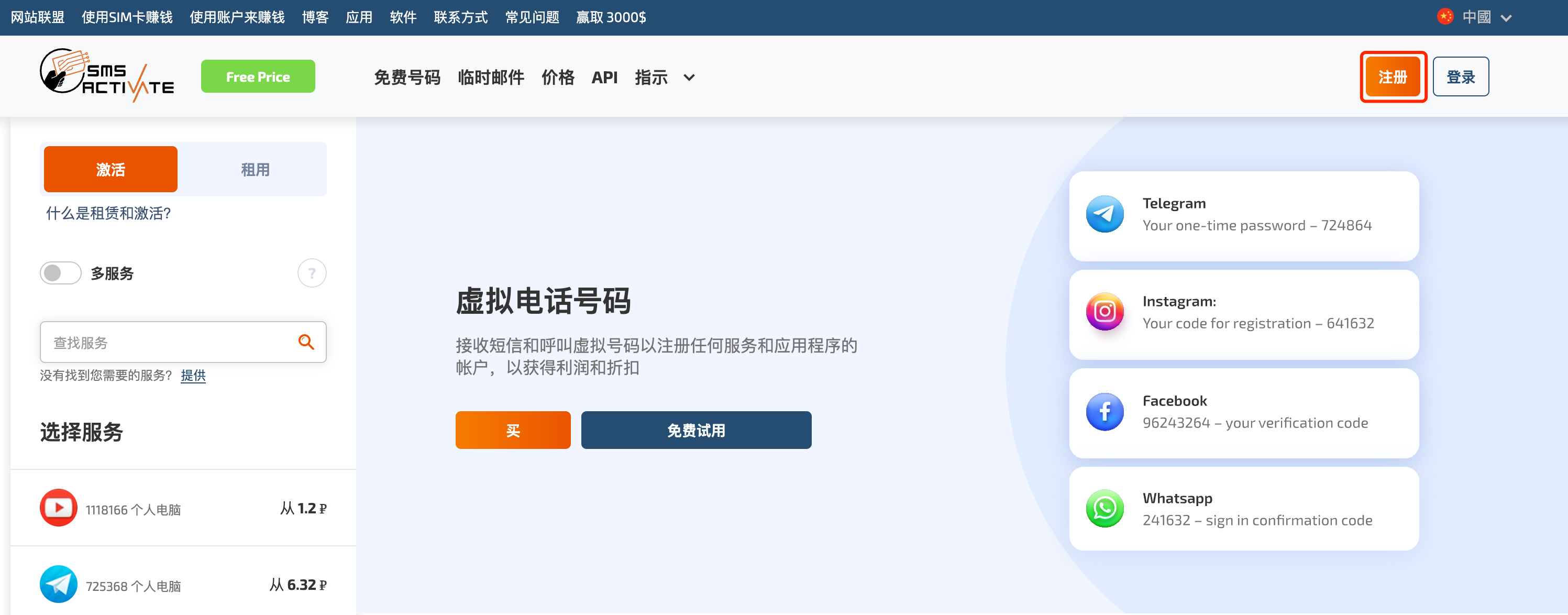Click the Facebook icon in message card
This screenshot has width=1568, height=615.
click(1105, 412)
